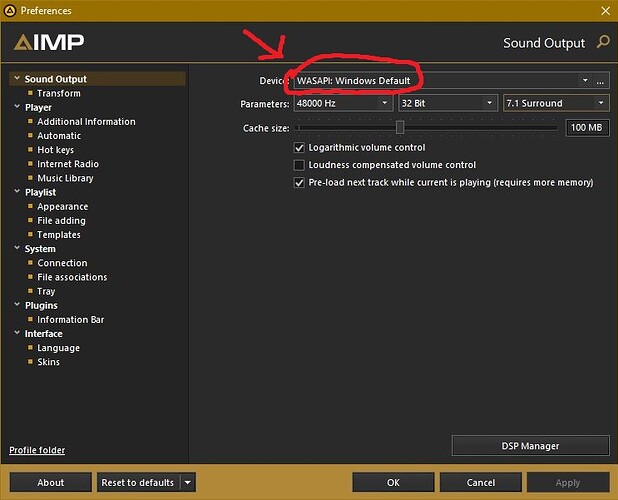
Task: Open Language settings page
Action: click(58, 348)
